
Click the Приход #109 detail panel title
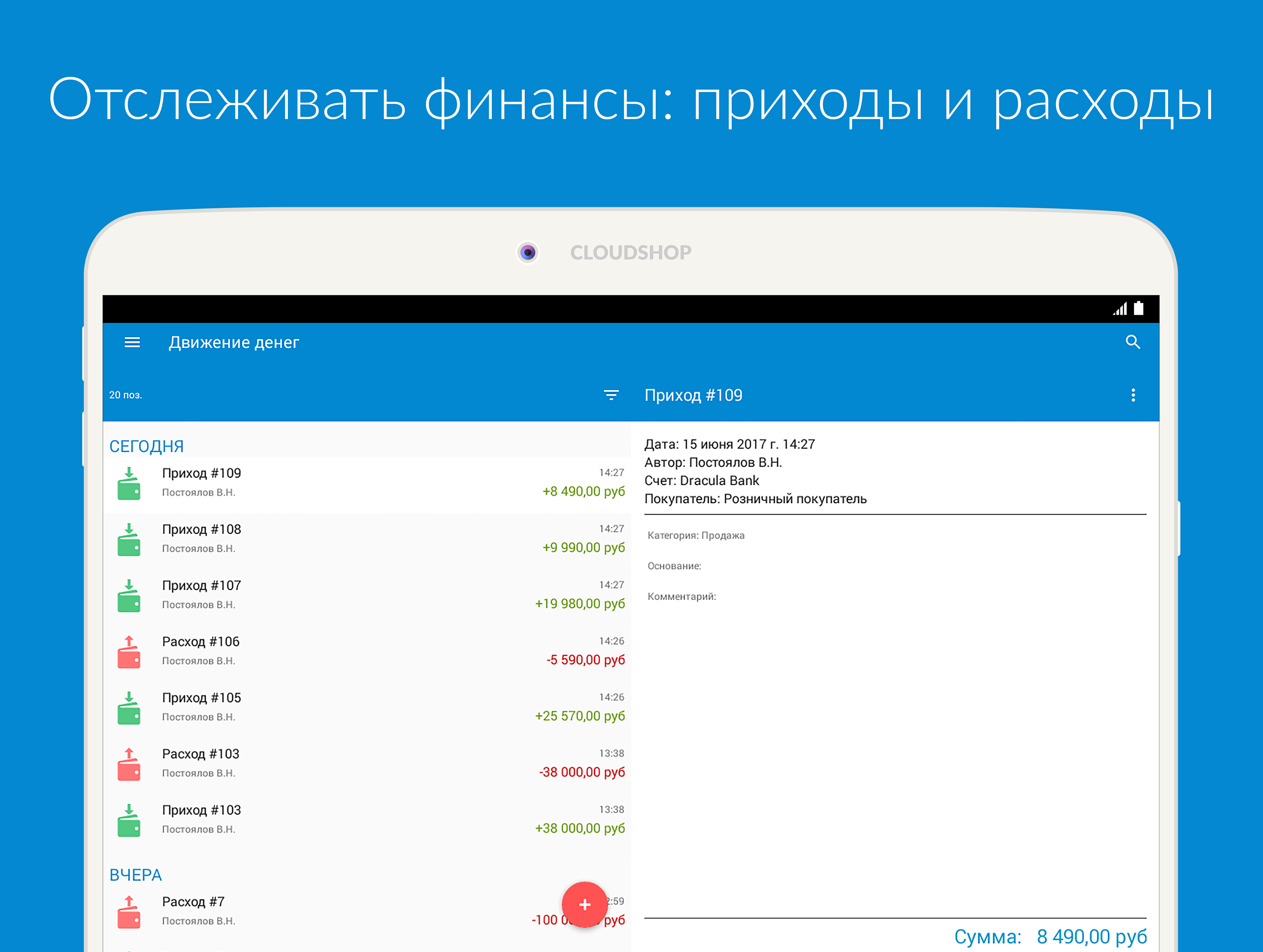(x=693, y=395)
